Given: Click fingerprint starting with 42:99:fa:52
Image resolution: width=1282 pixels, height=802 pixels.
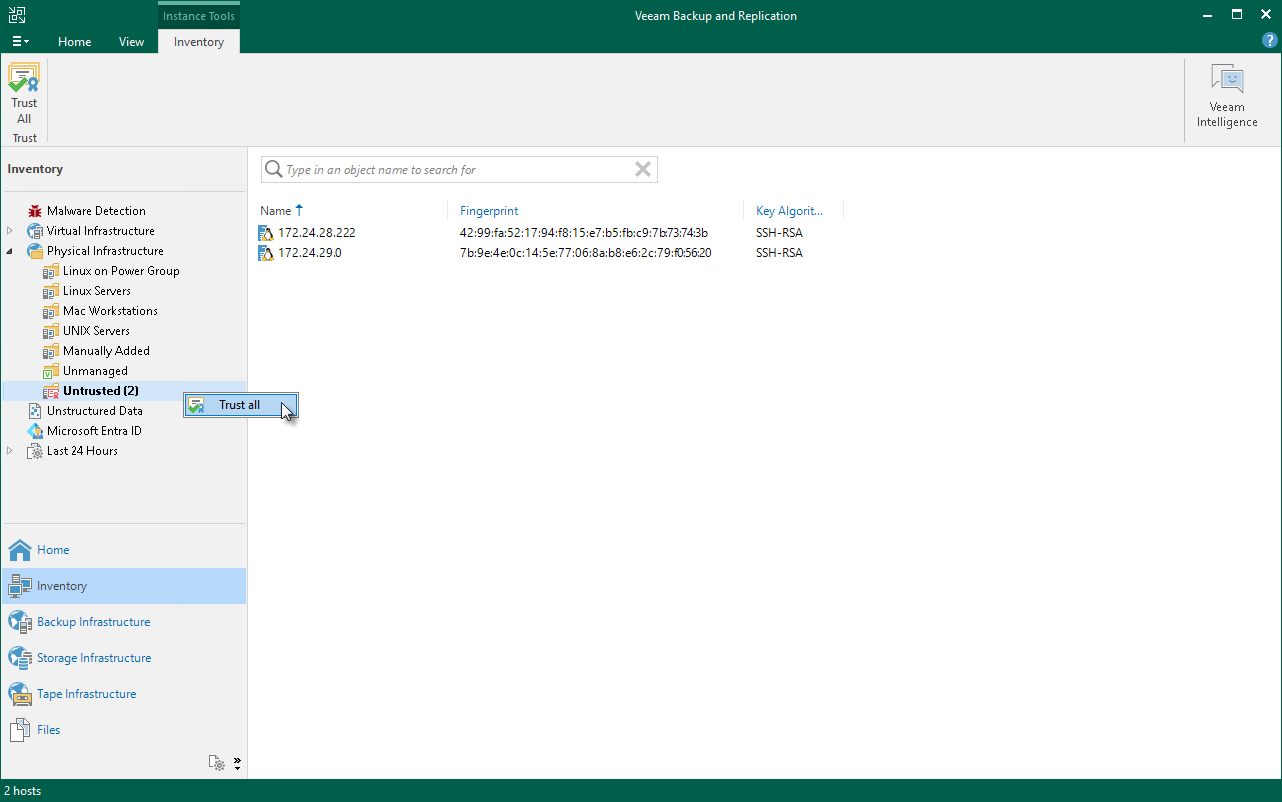Looking at the screenshot, I should tap(584, 233).
